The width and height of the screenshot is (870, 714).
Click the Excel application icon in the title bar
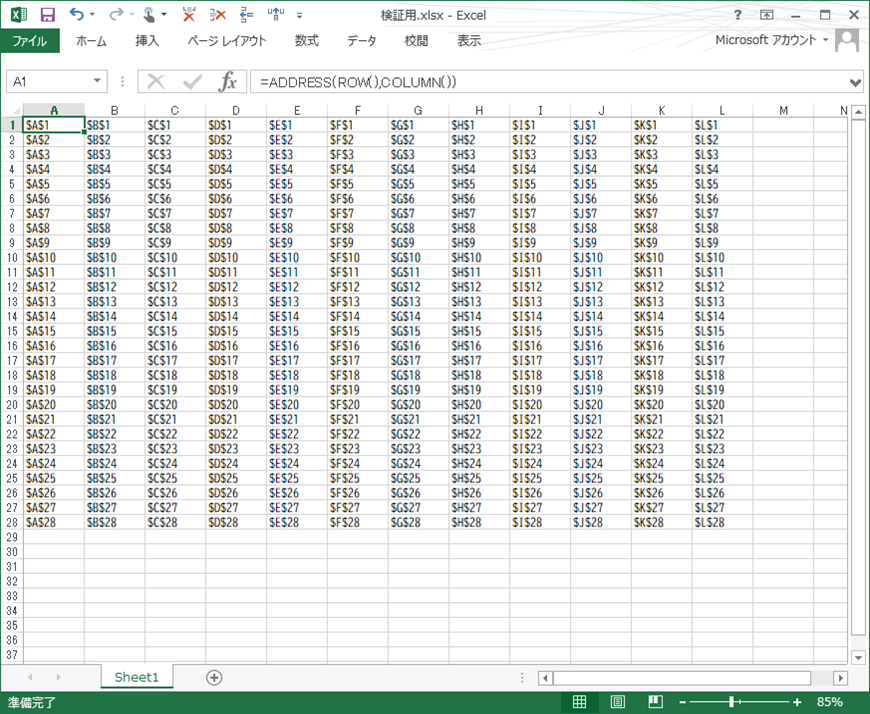pyautogui.click(x=19, y=14)
